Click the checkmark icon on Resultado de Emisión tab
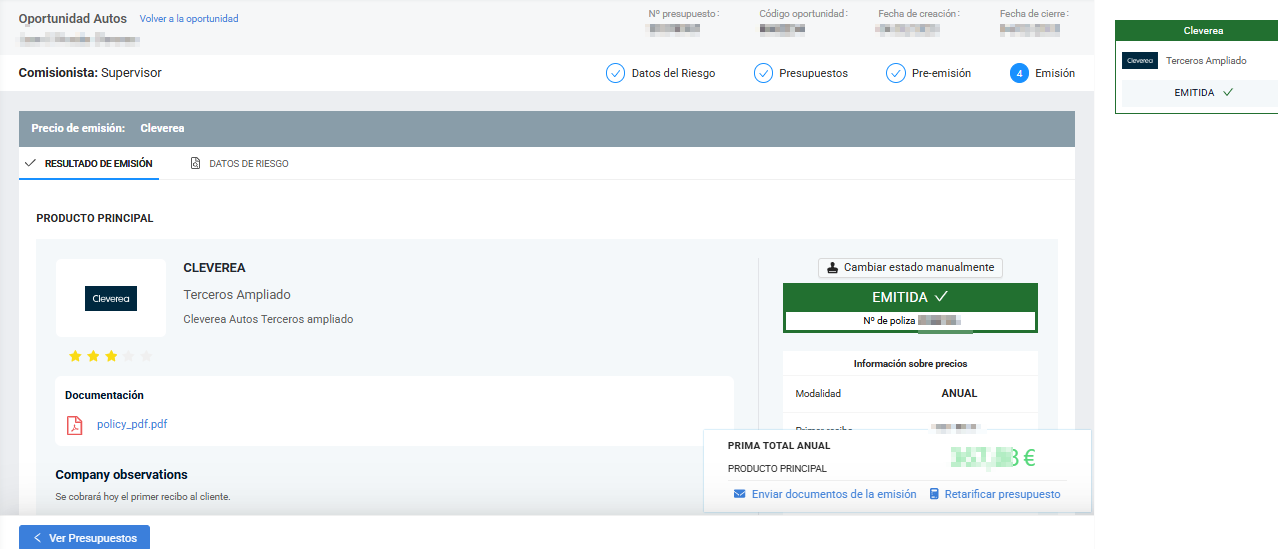This screenshot has height=549, width=1278. pos(30,162)
